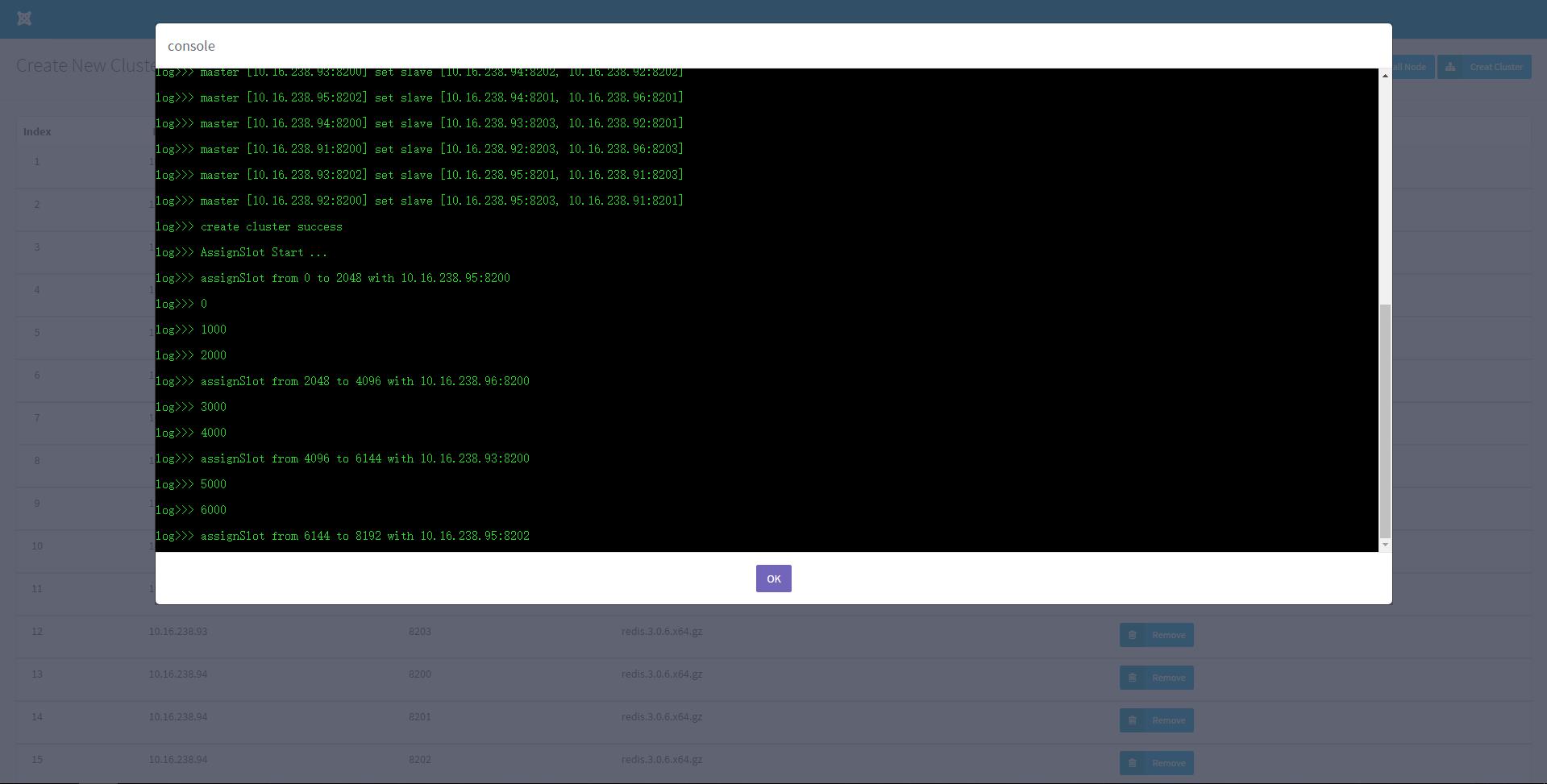Image resolution: width=1547 pixels, height=784 pixels.
Task: Click trash icon in row 15
Action: pos(1132,763)
